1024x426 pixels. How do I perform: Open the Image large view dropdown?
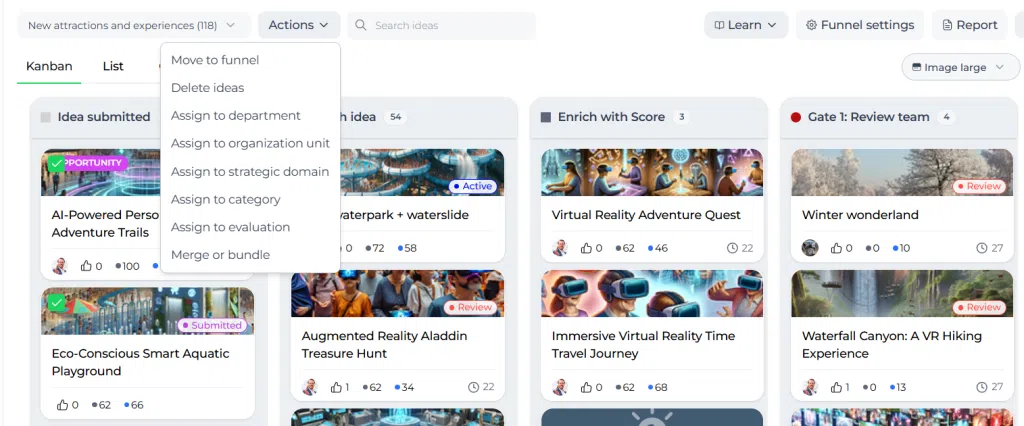click(961, 67)
